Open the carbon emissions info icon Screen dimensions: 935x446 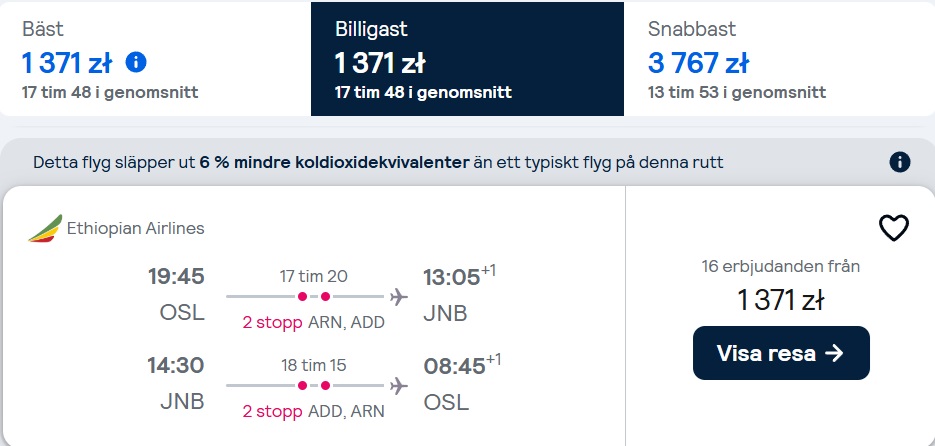(x=900, y=162)
